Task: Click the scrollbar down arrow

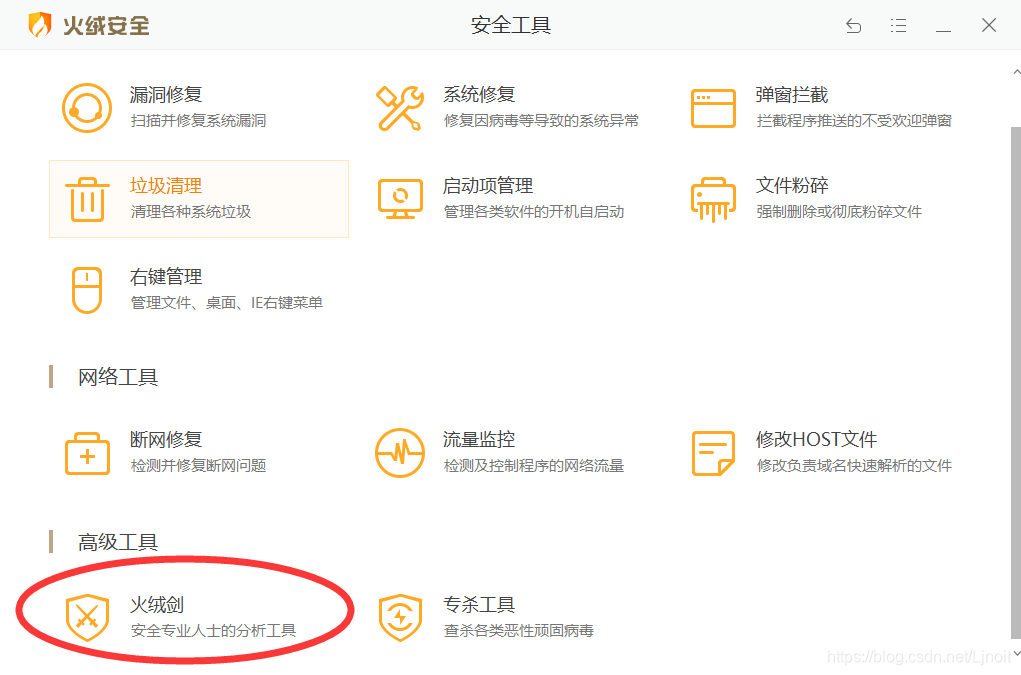Action: tap(1016, 654)
